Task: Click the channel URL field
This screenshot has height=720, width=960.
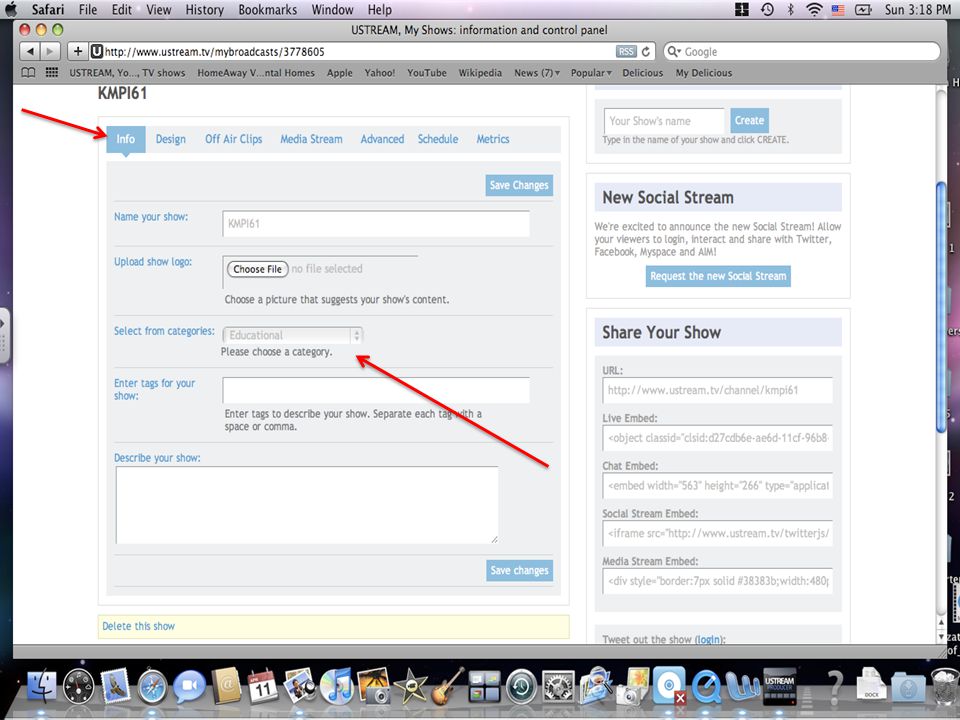Action: point(718,390)
